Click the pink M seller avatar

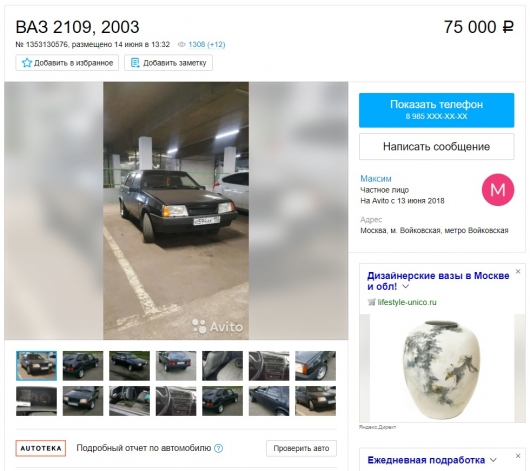click(x=498, y=190)
